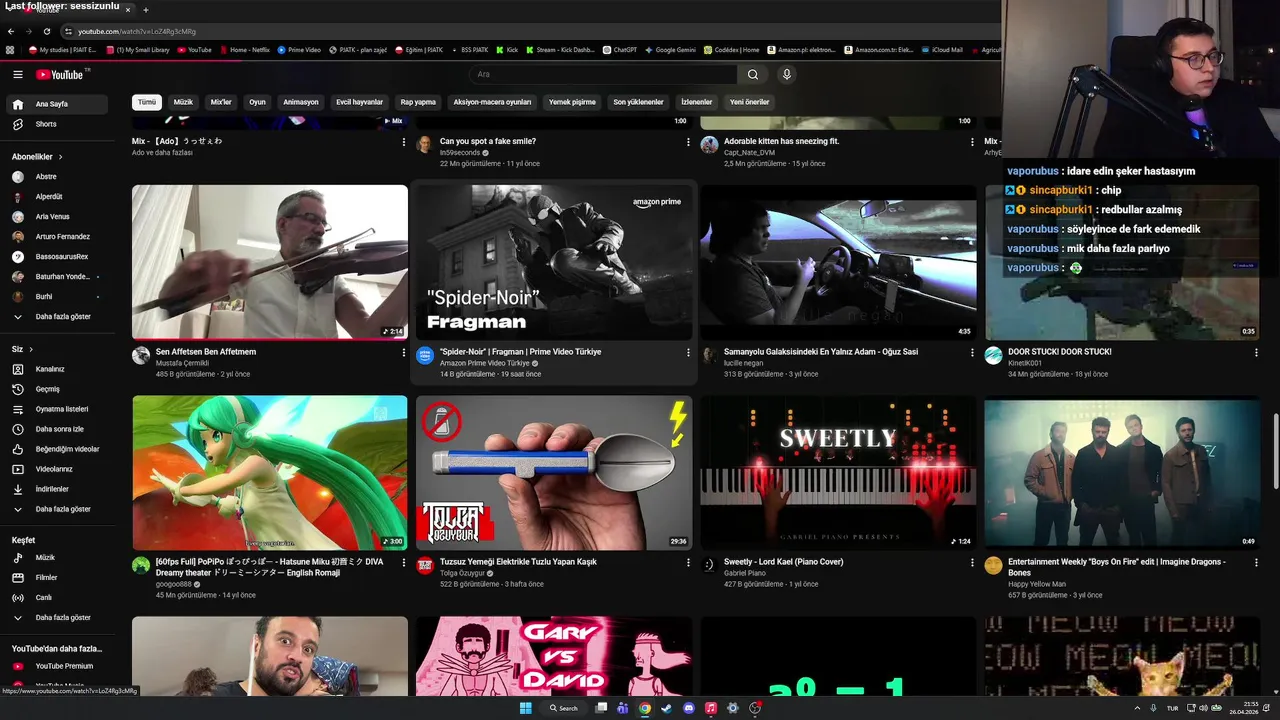1280x720 pixels.
Task: Select the Evcil hayvanlar chip
Action: [x=359, y=102]
